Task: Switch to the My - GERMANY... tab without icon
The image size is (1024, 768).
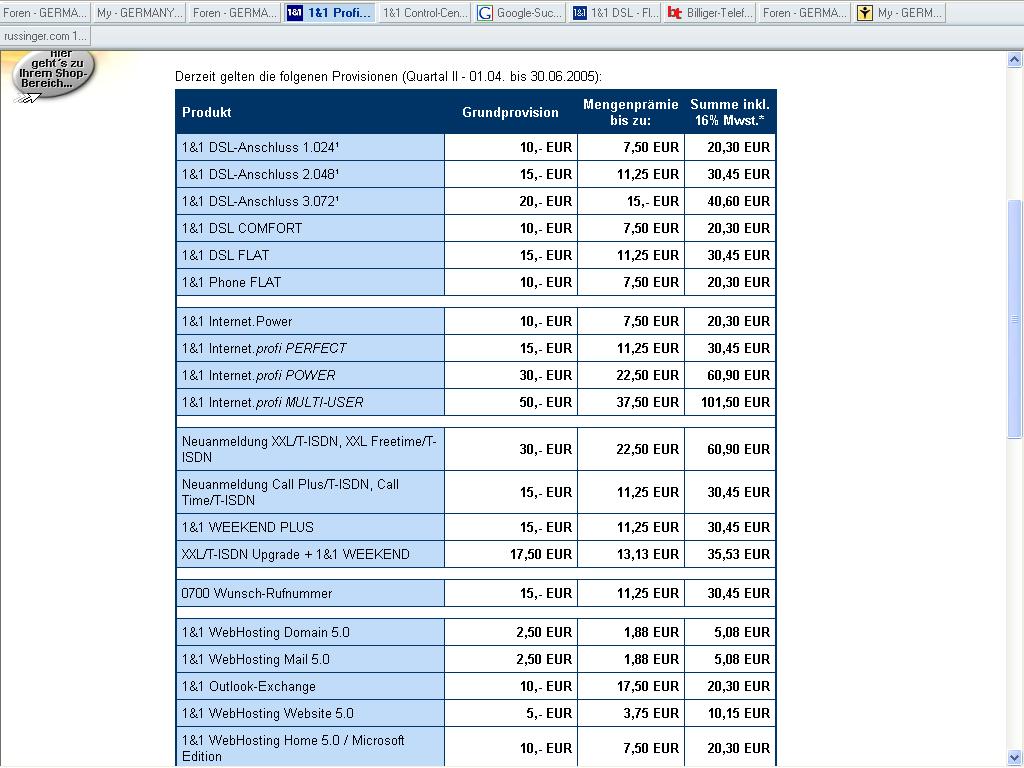Action: pos(140,12)
